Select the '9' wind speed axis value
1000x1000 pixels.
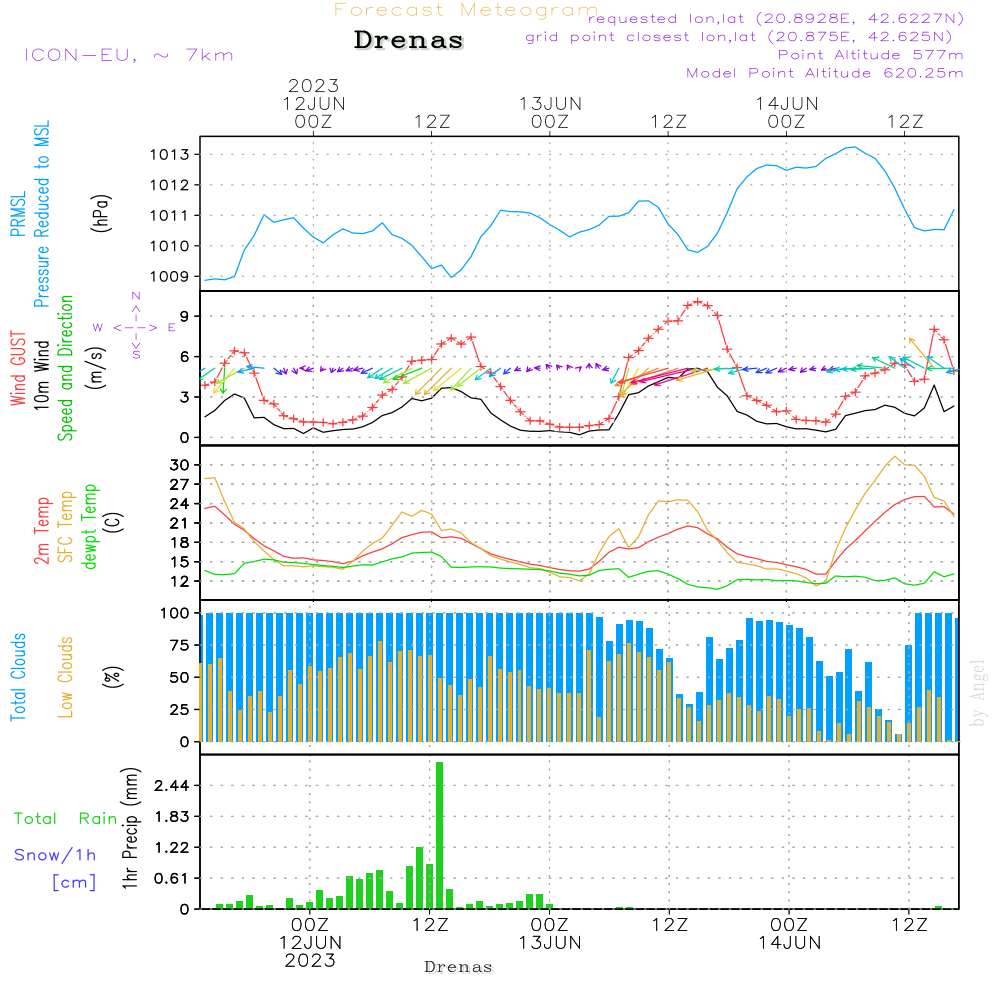click(184, 317)
